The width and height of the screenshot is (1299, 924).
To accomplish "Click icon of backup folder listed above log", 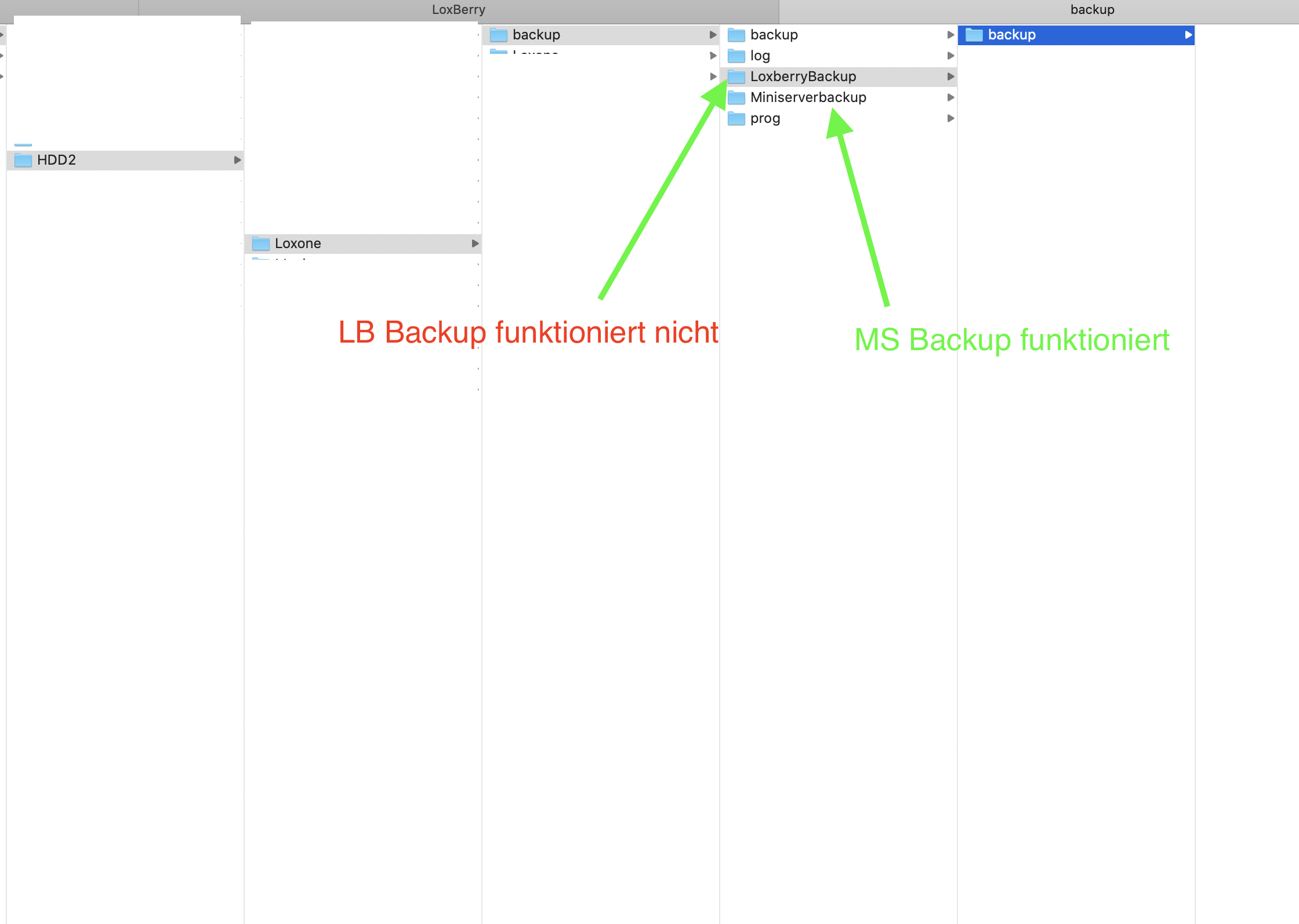I will [736, 35].
